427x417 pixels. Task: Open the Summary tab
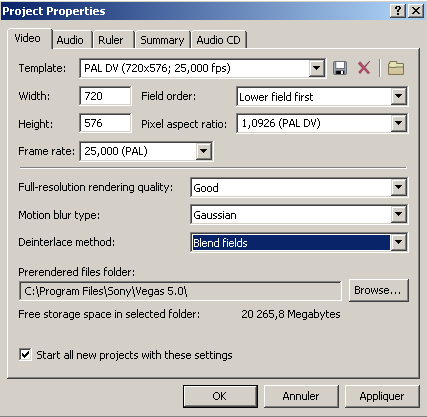click(x=162, y=40)
